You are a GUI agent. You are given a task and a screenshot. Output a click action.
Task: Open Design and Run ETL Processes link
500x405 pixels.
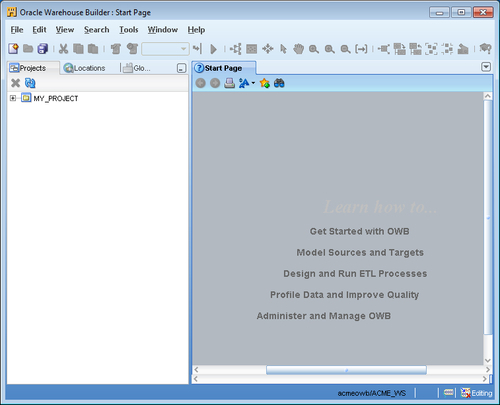pos(355,274)
